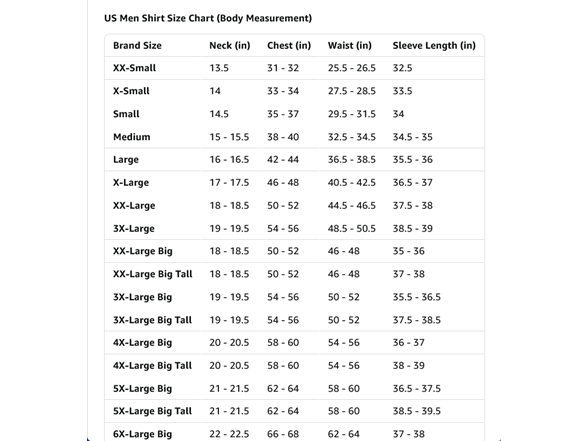The width and height of the screenshot is (588, 441).
Task: Click the Neck (in) column header
Action: 230,45
